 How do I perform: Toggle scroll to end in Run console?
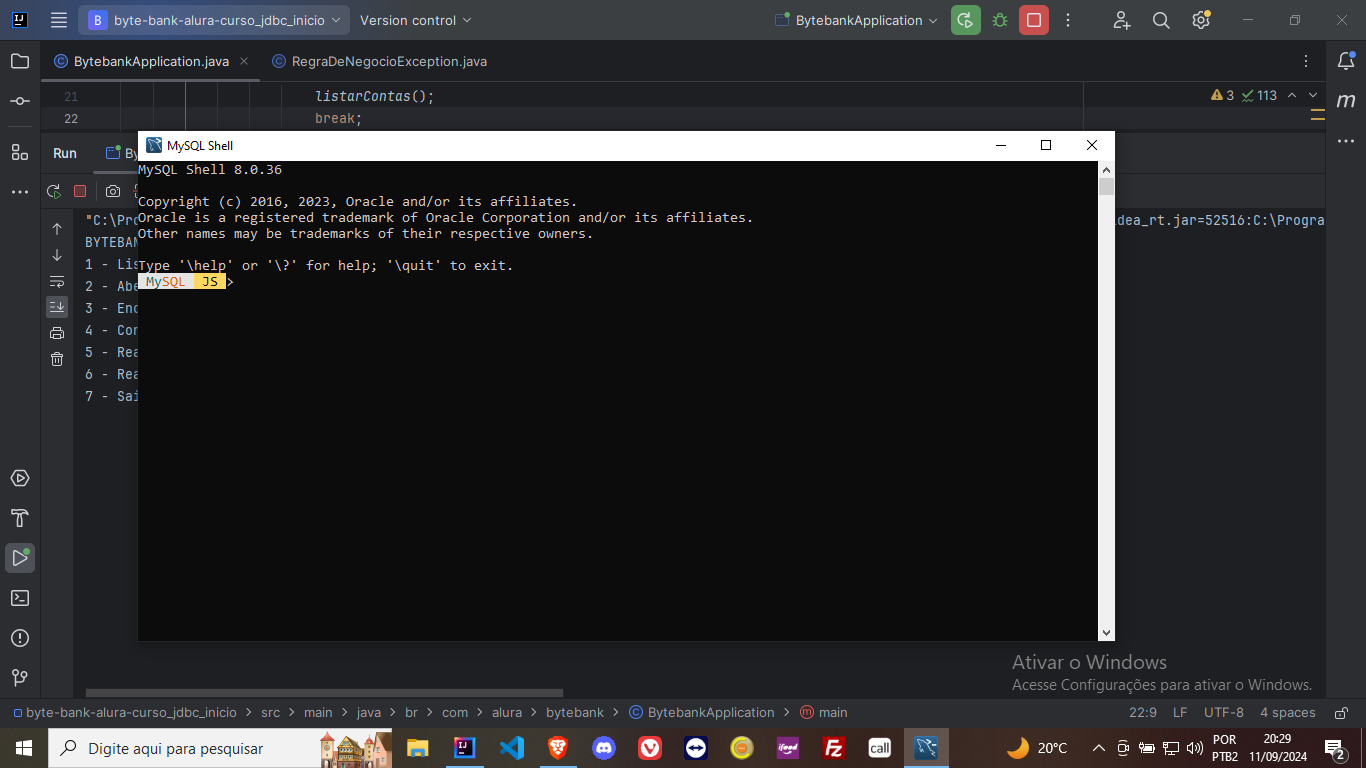[57, 307]
